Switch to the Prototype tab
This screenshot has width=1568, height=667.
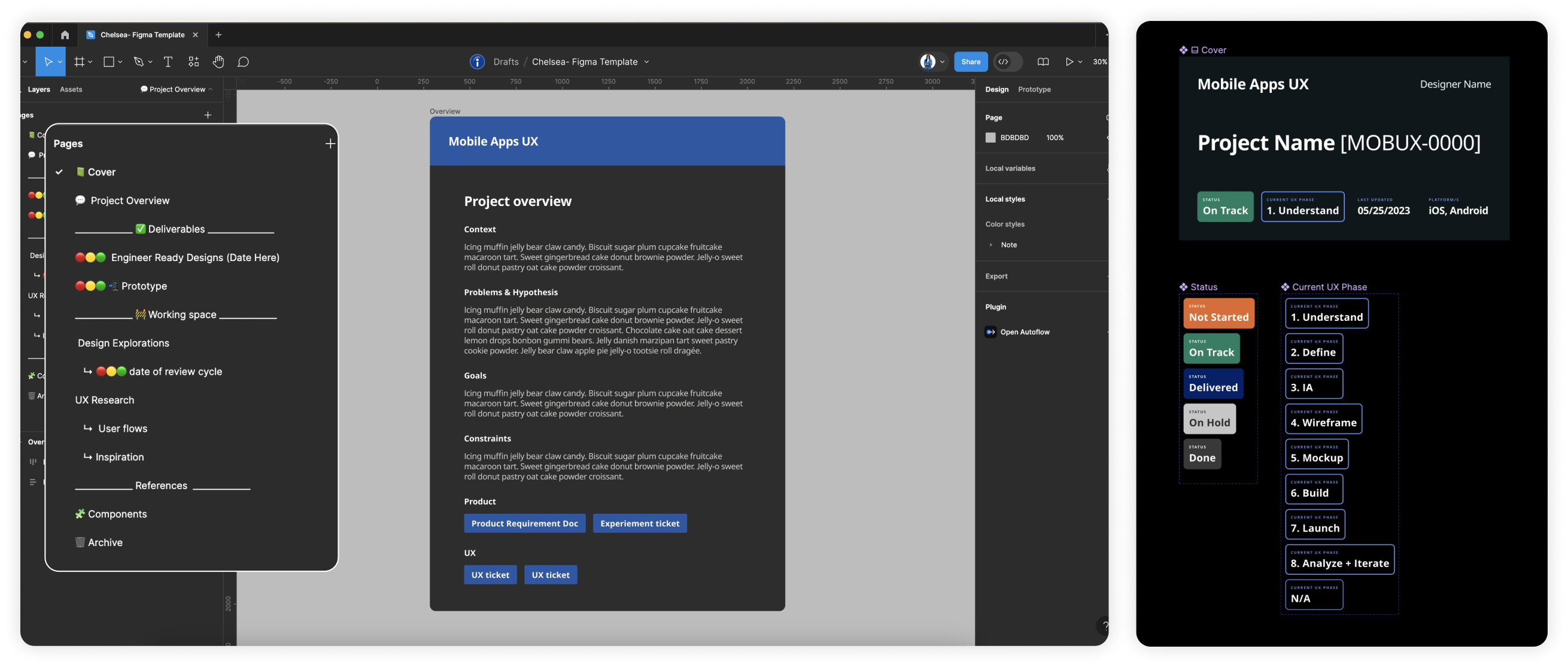point(1034,90)
